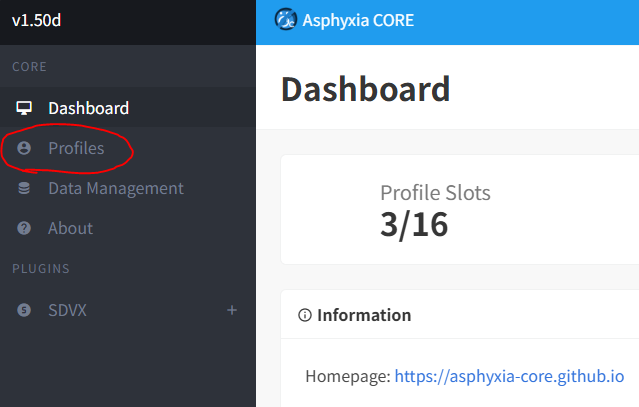Select the About menu entry
Viewport: 639px width, 407px height.
[70, 228]
